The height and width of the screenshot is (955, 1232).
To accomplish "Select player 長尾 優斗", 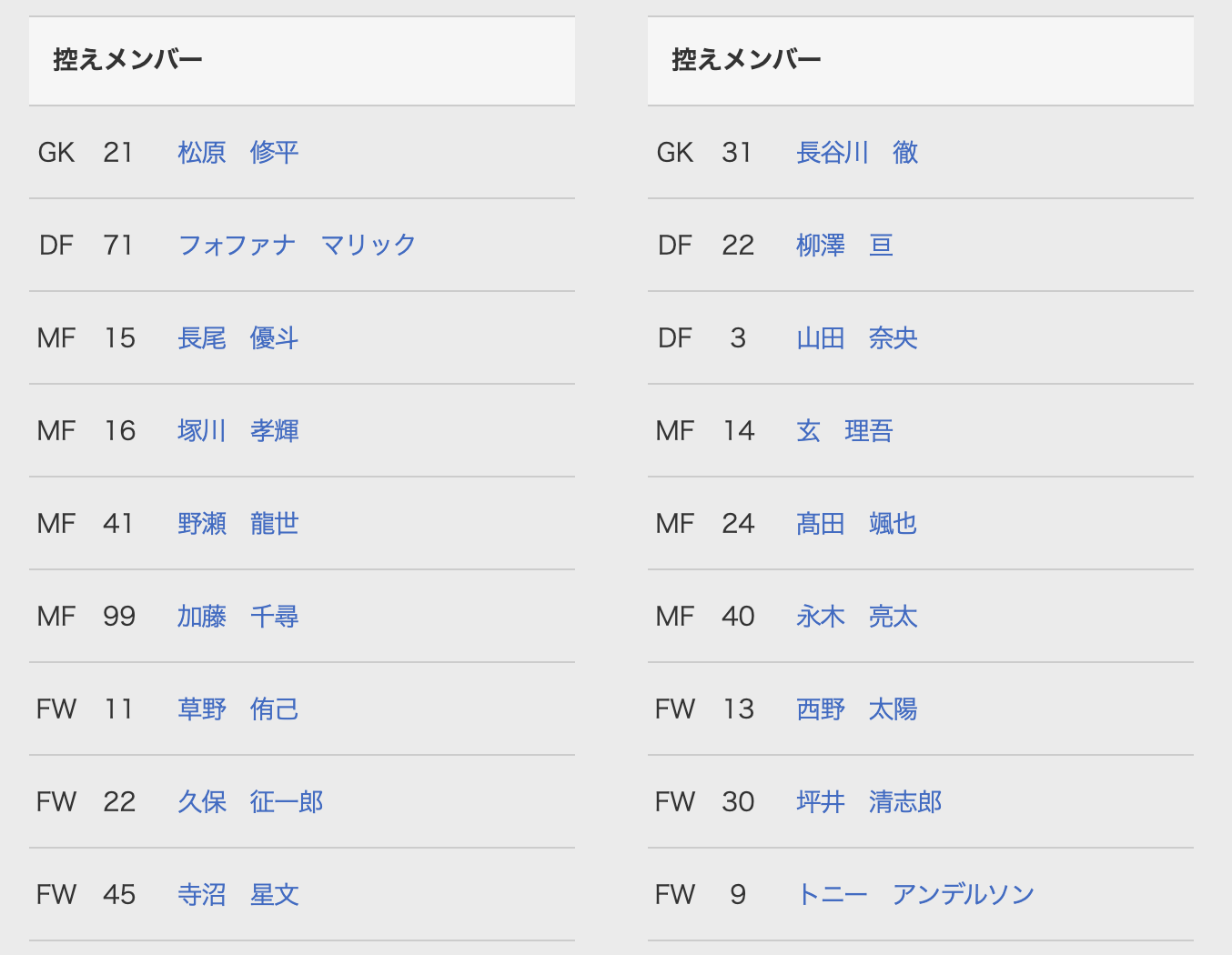I will tap(237, 337).
